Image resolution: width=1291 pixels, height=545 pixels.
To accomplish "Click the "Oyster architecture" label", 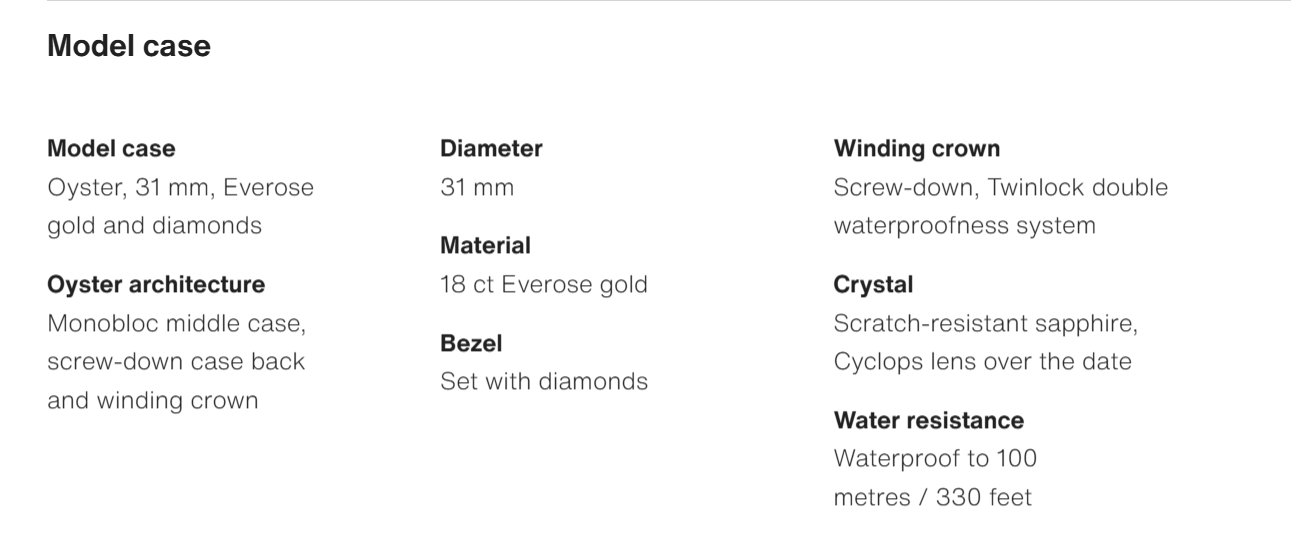I will click(156, 285).
